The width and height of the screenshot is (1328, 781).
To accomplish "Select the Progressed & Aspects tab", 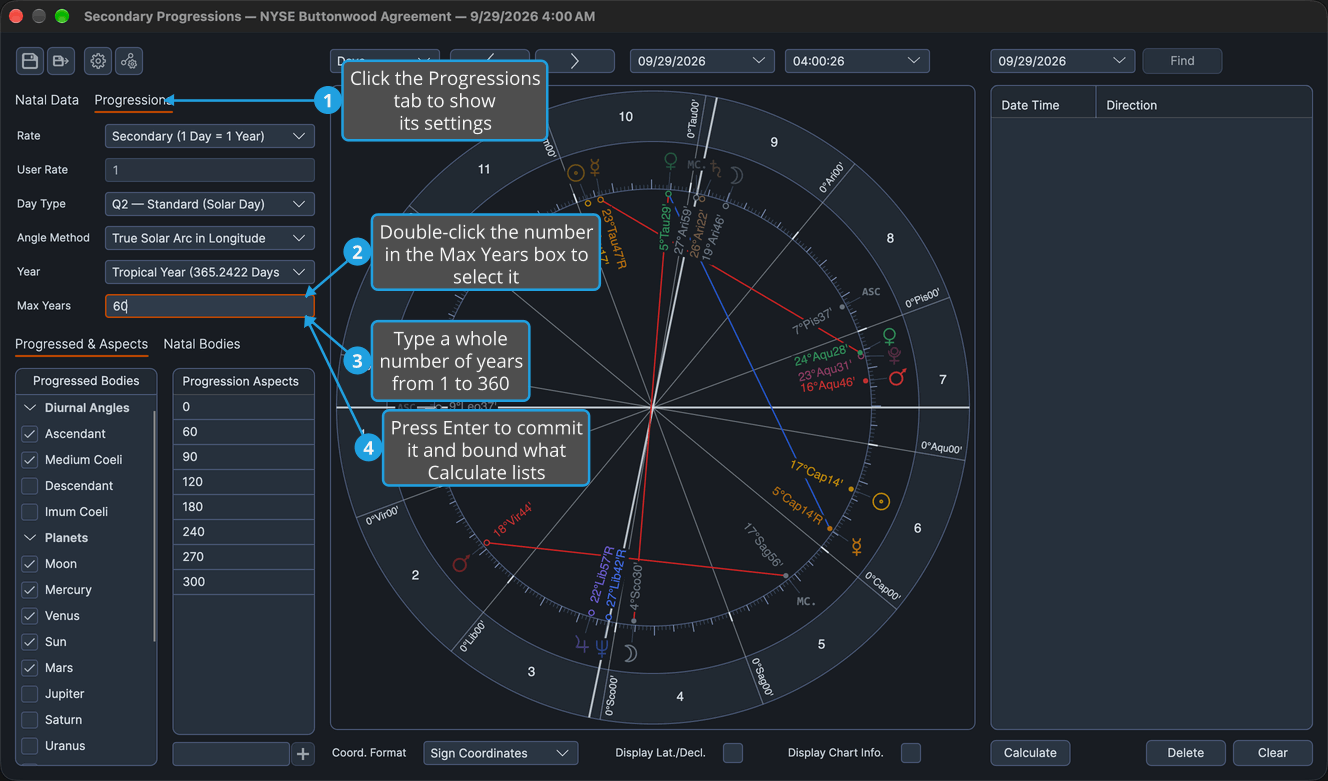I will (81, 344).
